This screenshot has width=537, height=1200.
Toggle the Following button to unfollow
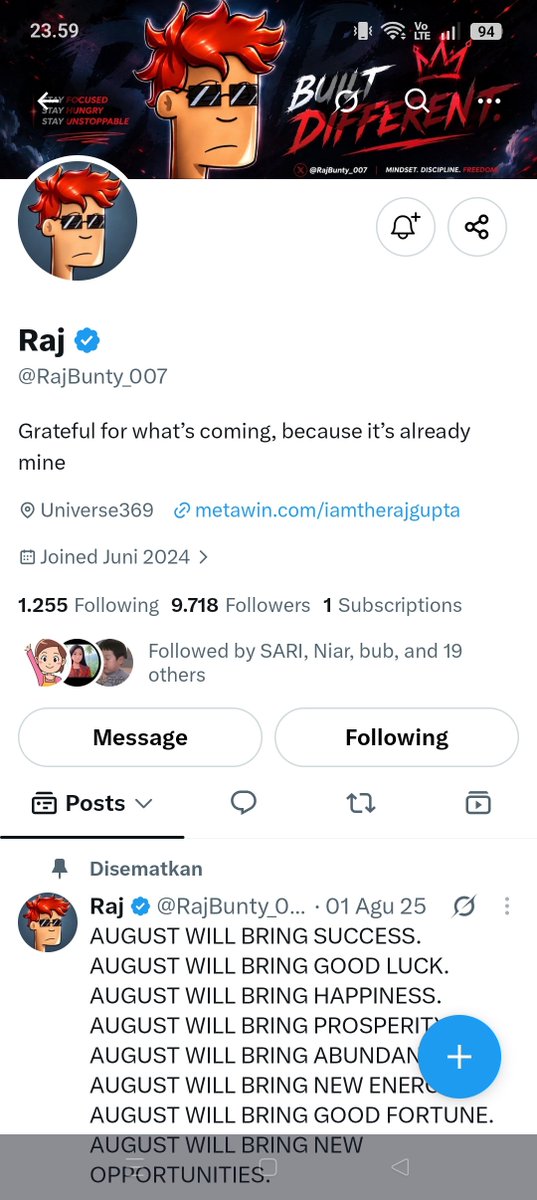(397, 738)
